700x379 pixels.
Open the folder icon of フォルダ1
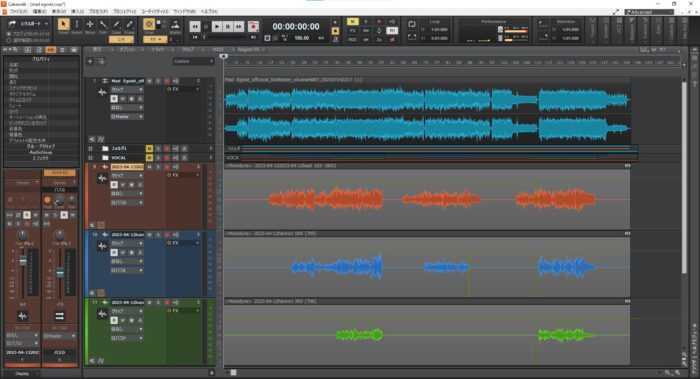[105, 148]
